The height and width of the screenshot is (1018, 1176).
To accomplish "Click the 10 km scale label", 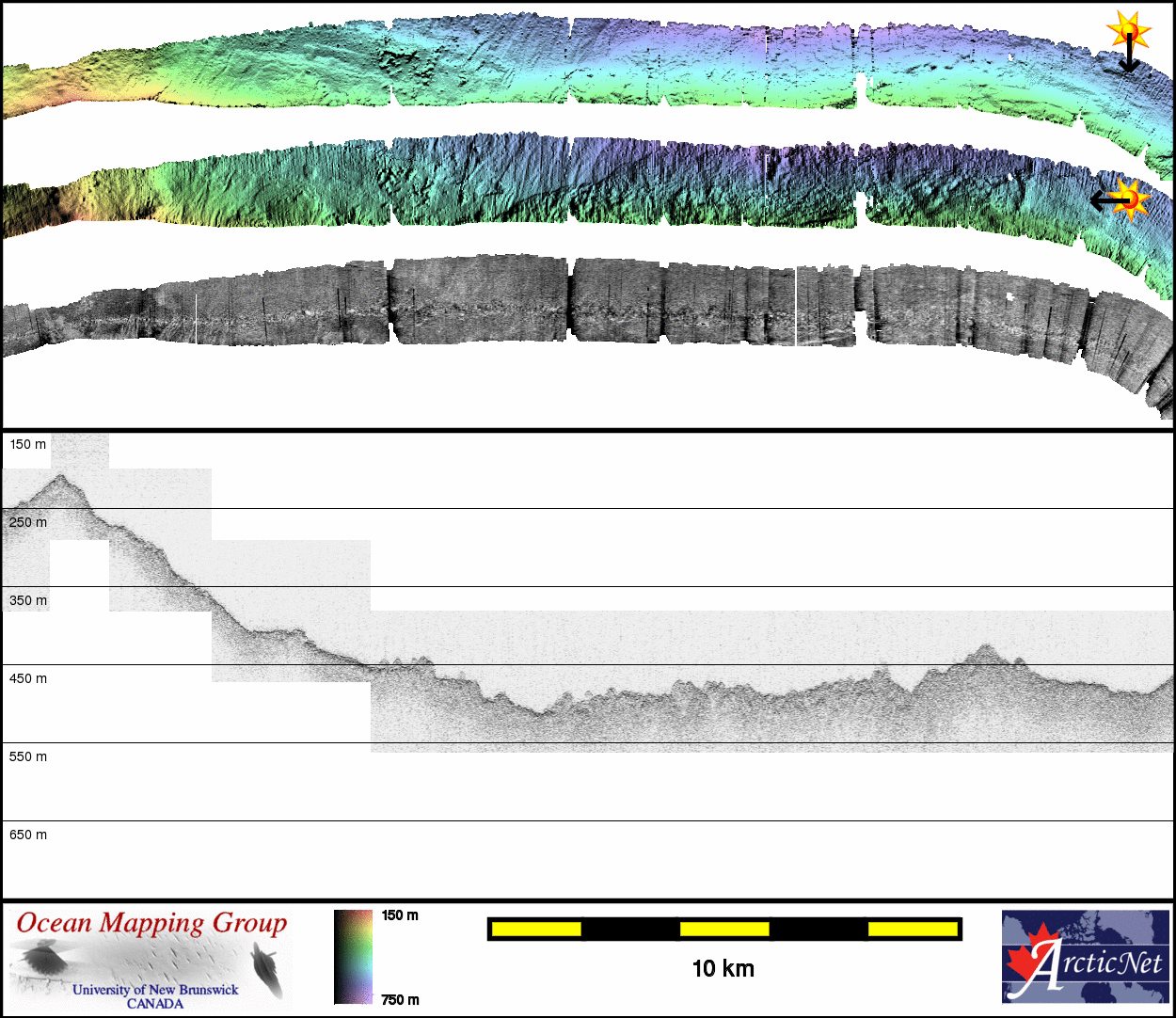I will click(x=723, y=968).
